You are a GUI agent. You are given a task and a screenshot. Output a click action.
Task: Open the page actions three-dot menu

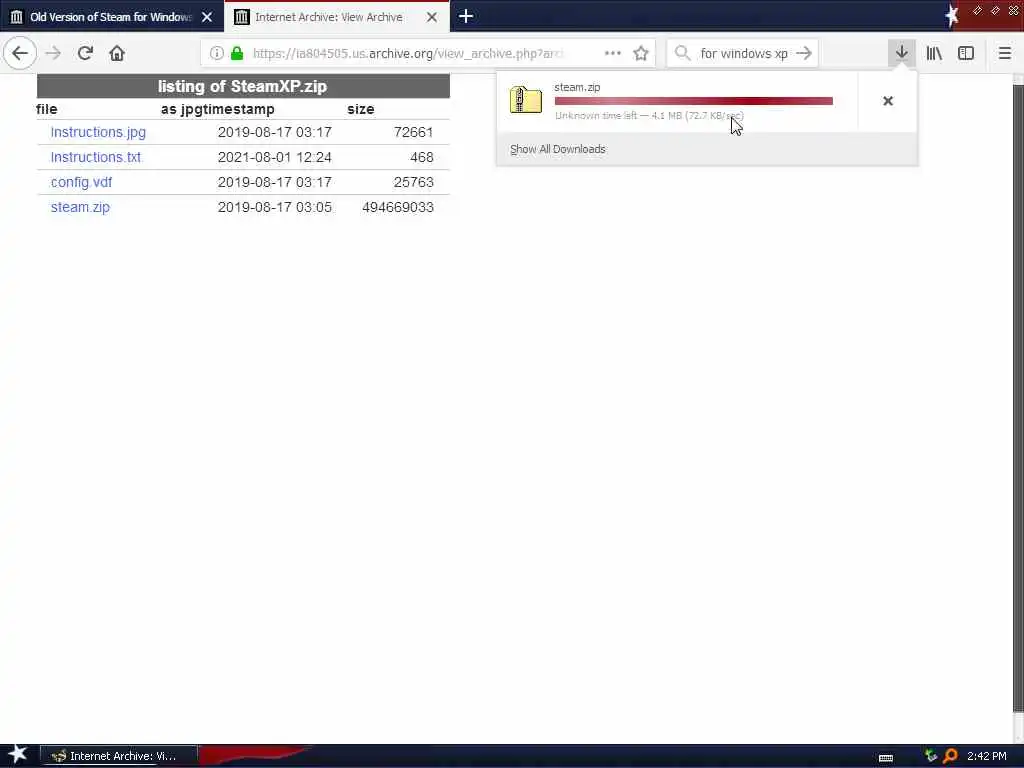point(613,53)
